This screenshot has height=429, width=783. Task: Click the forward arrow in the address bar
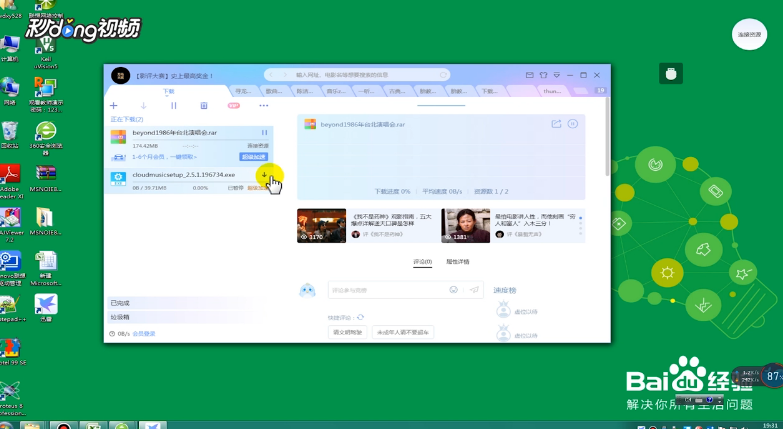(x=285, y=75)
